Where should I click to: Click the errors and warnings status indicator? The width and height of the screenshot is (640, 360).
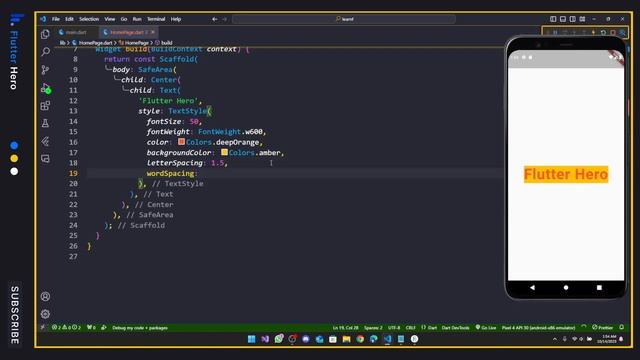point(67,327)
